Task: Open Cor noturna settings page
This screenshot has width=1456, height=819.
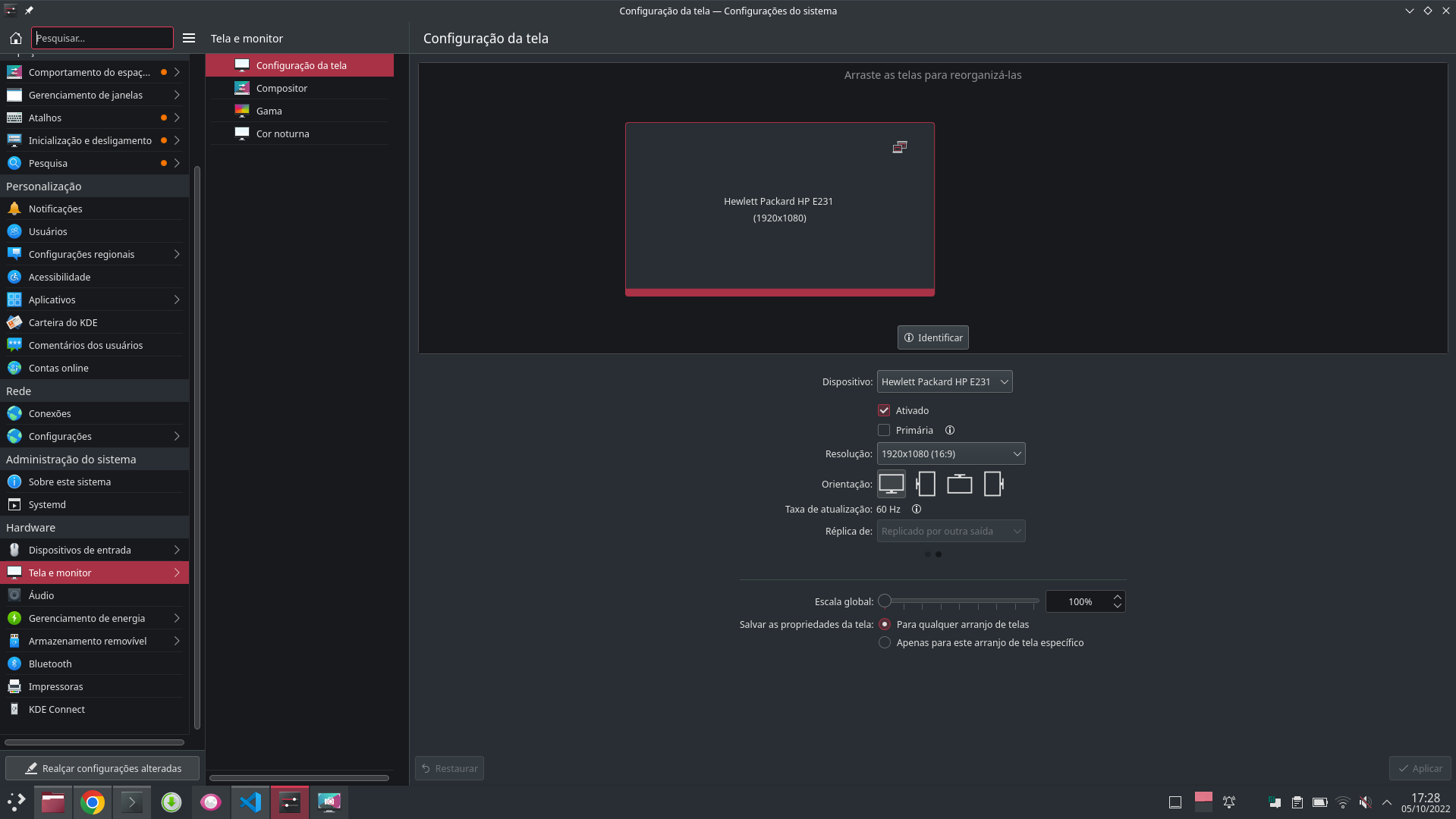Action: click(x=300, y=133)
